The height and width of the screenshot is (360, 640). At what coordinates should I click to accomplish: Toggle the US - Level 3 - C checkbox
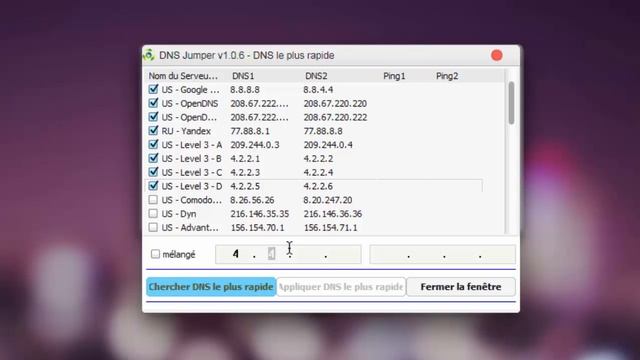153,172
